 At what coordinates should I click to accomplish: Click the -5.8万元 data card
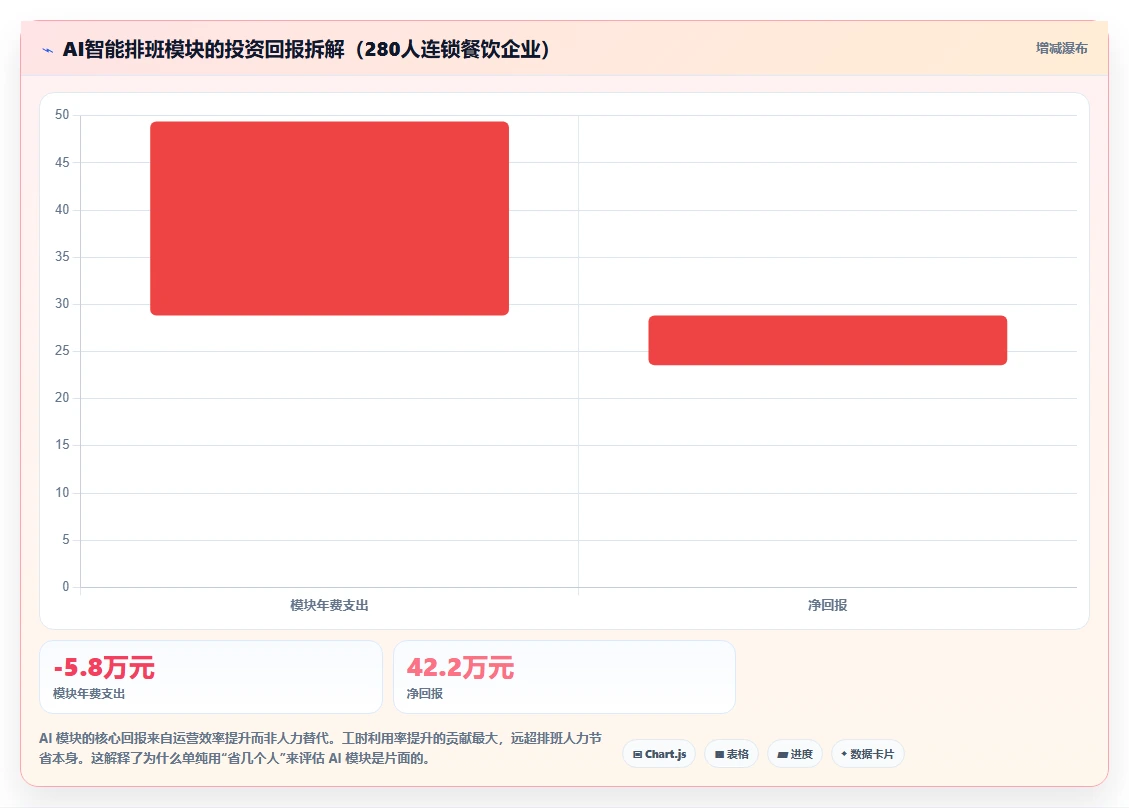[x=211, y=677]
